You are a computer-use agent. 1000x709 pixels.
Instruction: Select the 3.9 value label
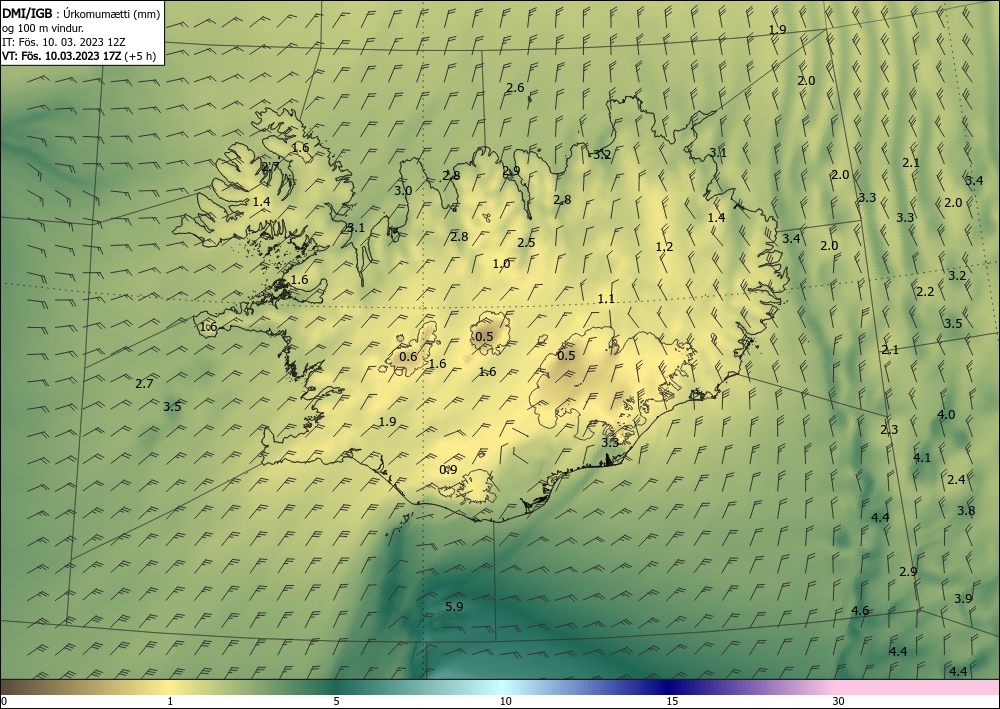[x=963, y=598]
